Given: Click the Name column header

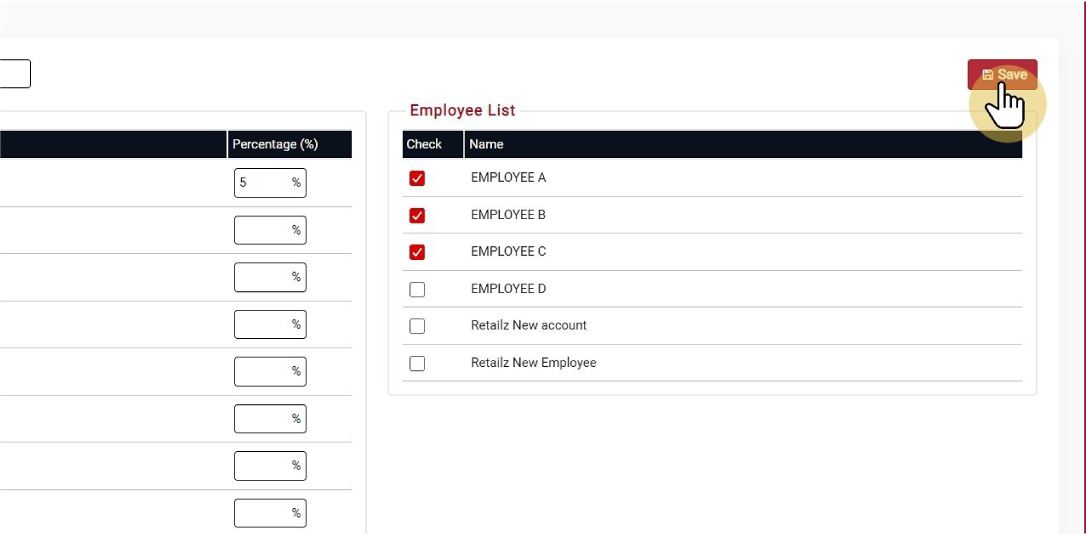Looking at the screenshot, I should point(487,144).
